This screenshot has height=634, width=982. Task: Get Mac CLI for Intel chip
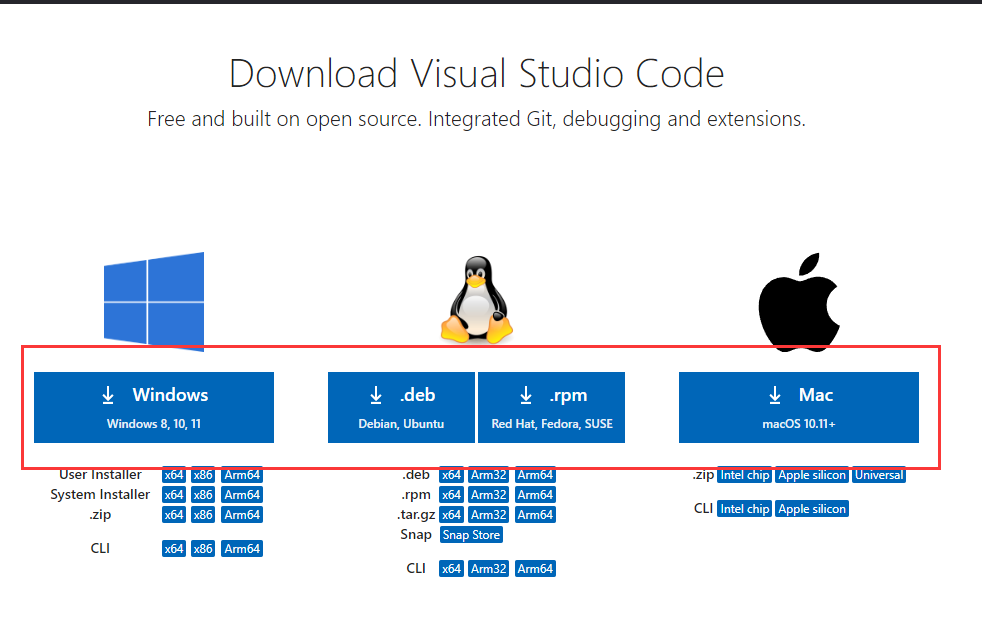click(x=745, y=509)
